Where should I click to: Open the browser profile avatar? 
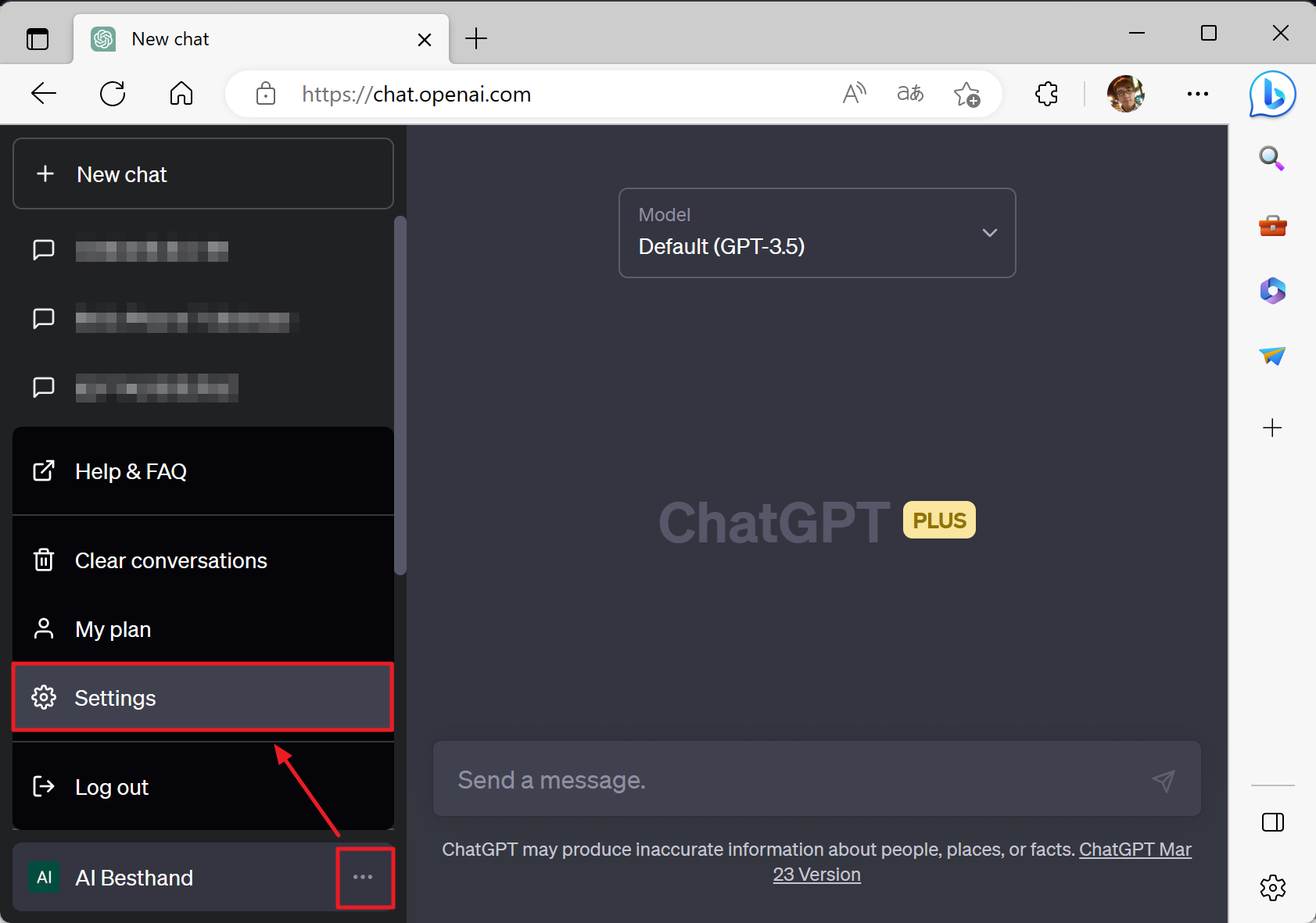click(x=1126, y=94)
